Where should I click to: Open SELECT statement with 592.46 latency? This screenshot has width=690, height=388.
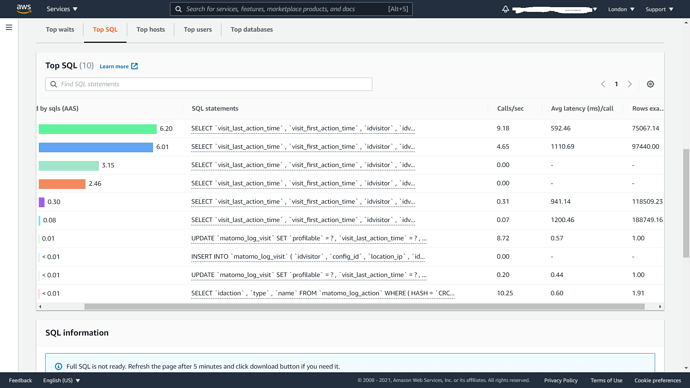pyautogui.click(x=303, y=128)
